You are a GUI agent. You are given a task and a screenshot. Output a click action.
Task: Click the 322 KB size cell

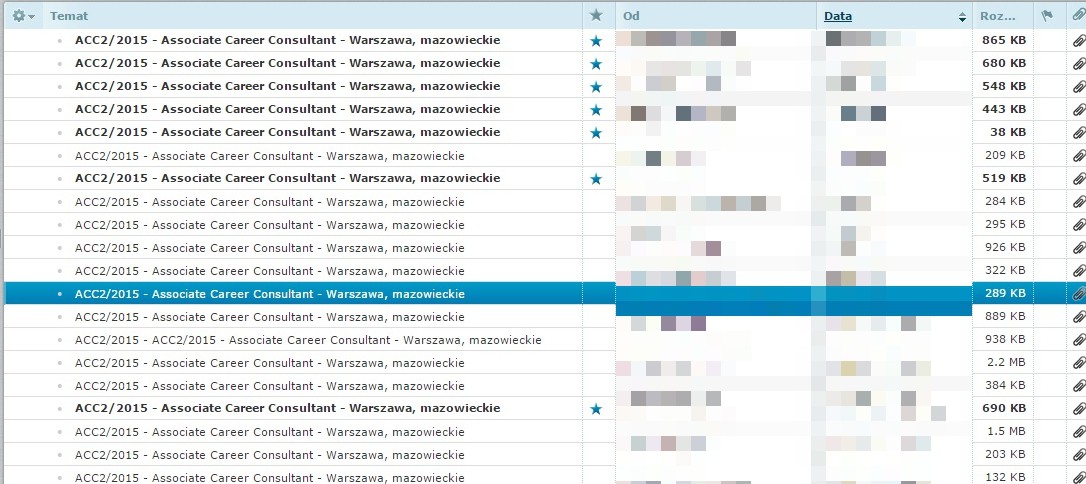[1005, 270]
